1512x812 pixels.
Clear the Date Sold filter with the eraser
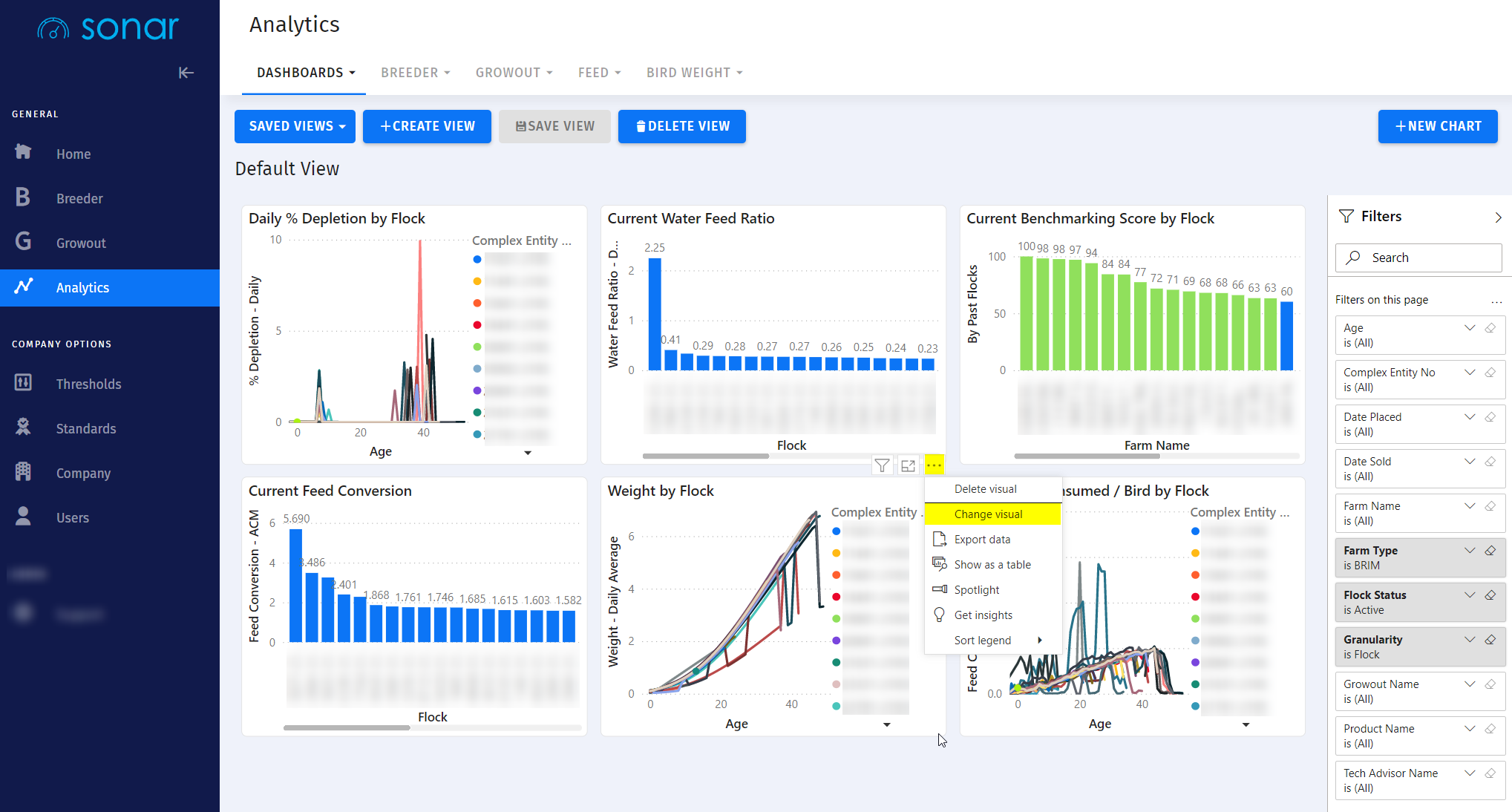point(1490,462)
